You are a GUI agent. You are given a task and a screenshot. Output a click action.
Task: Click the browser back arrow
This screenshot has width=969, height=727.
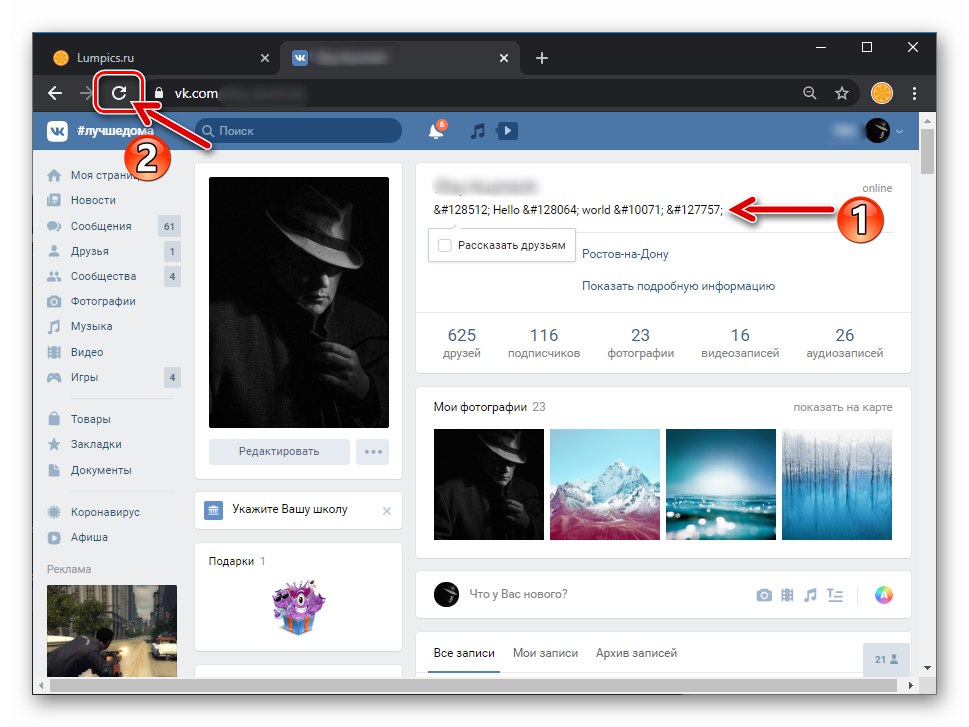point(55,93)
